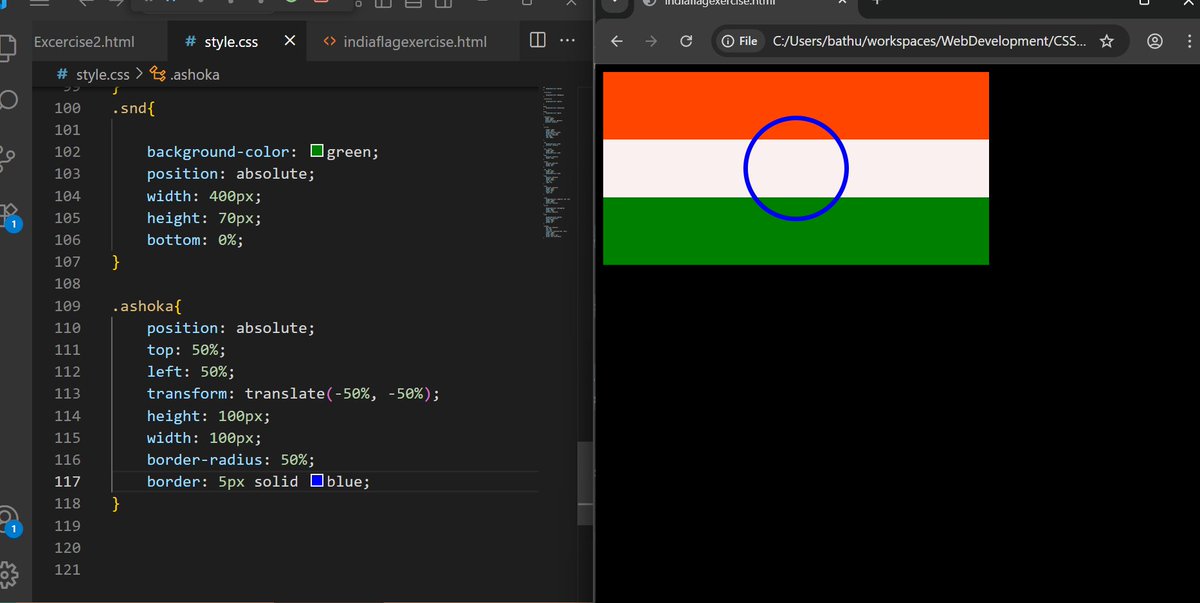This screenshot has height=603, width=1200.
Task: Click the Chrome address bar URL
Action: pyautogui.click(x=929, y=42)
